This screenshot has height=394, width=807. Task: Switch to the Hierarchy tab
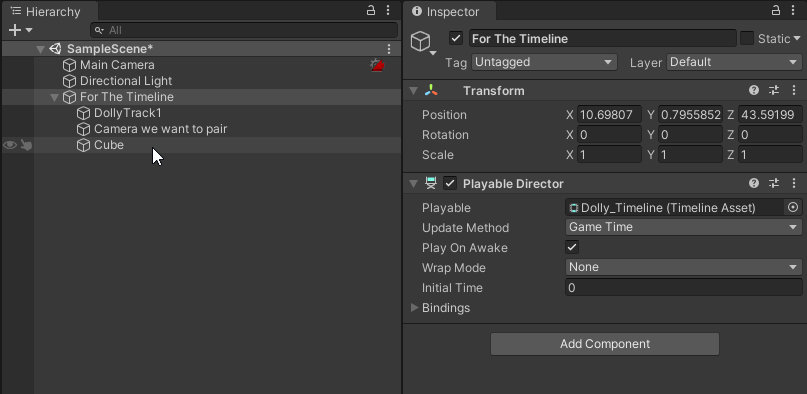50,11
